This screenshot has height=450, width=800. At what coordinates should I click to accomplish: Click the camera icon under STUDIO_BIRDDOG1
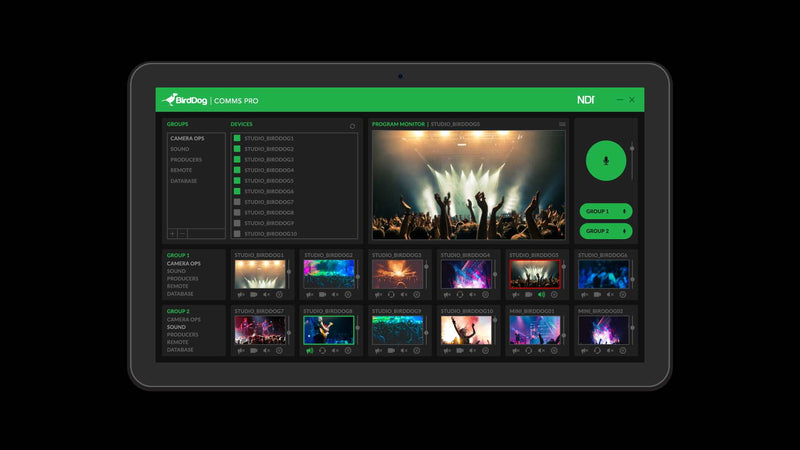pos(254,295)
